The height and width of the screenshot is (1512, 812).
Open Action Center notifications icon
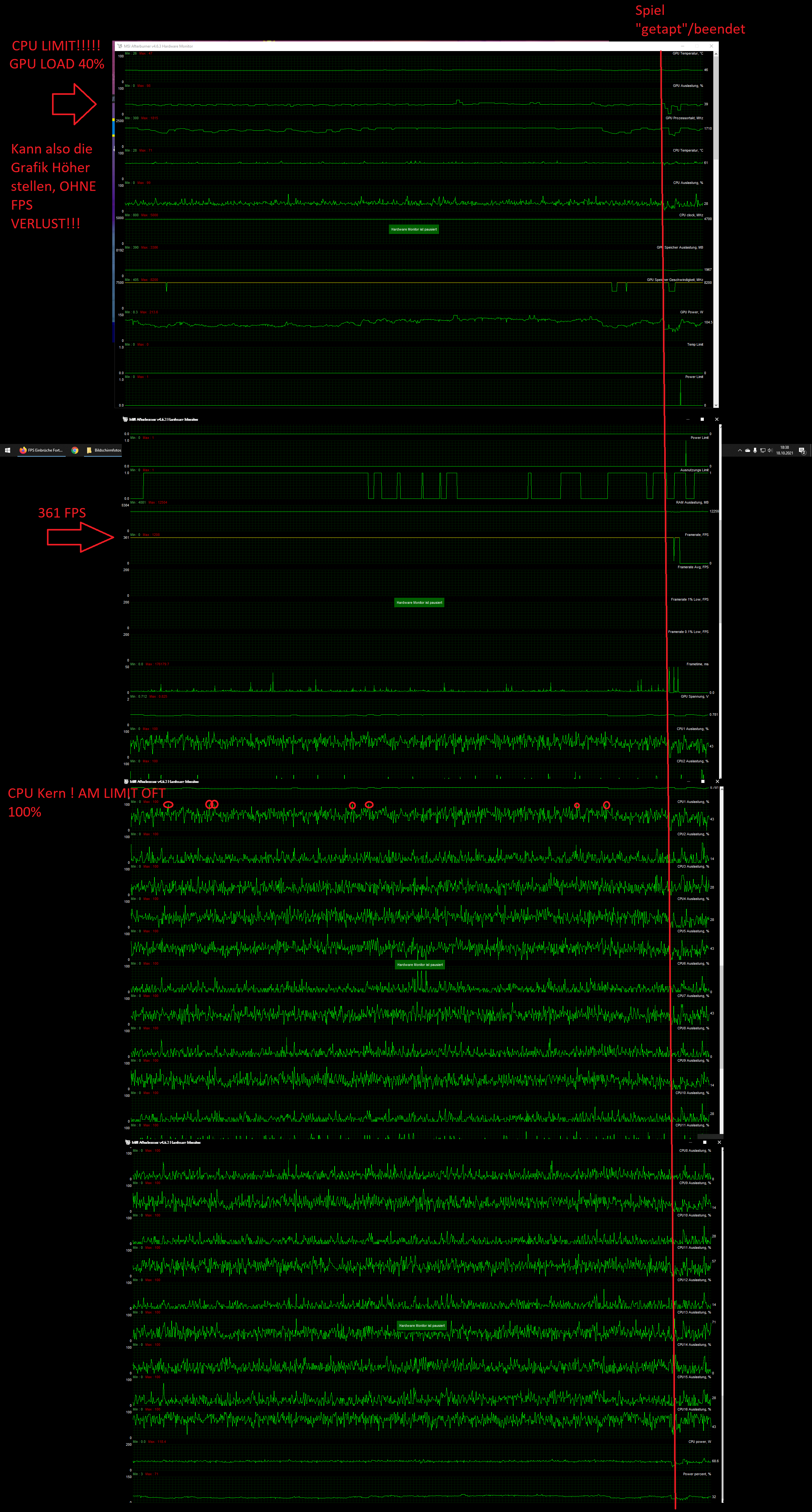[802, 450]
